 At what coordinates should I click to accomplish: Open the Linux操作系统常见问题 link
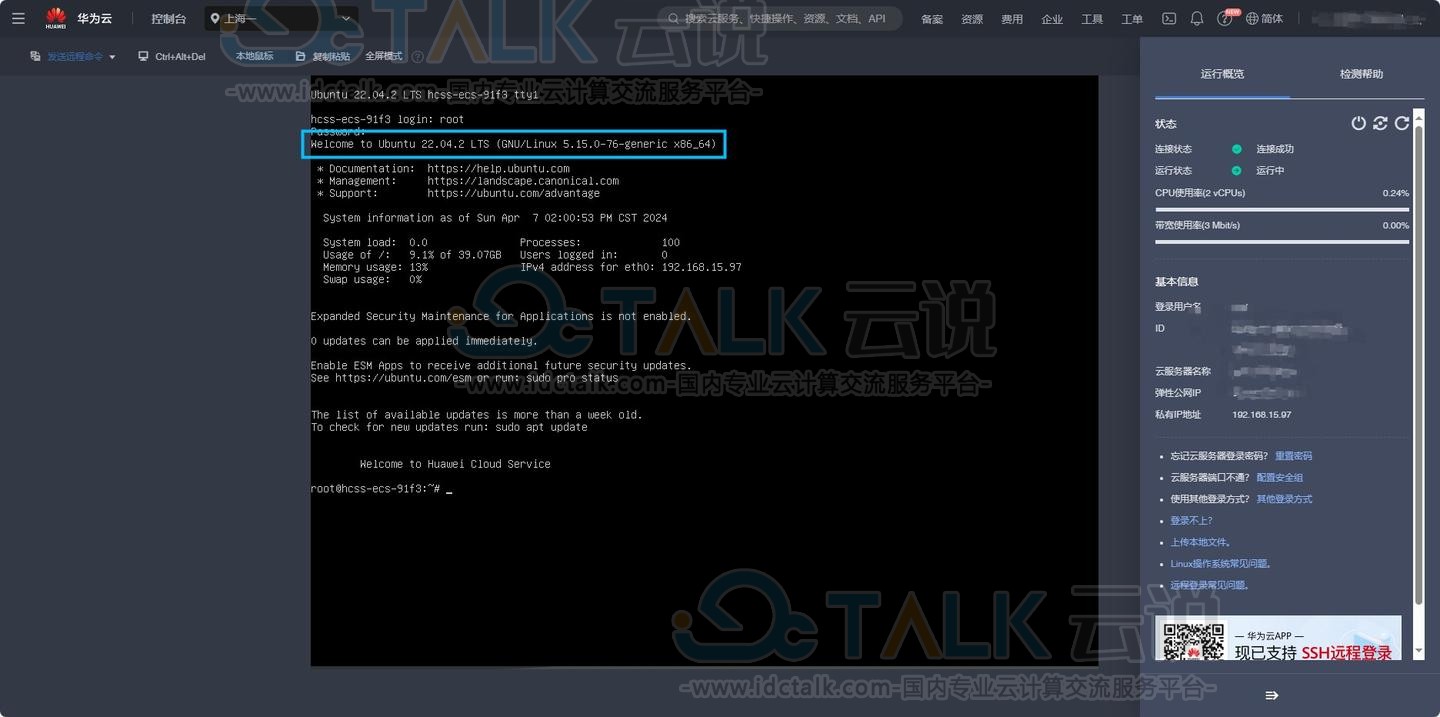(x=1220, y=564)
